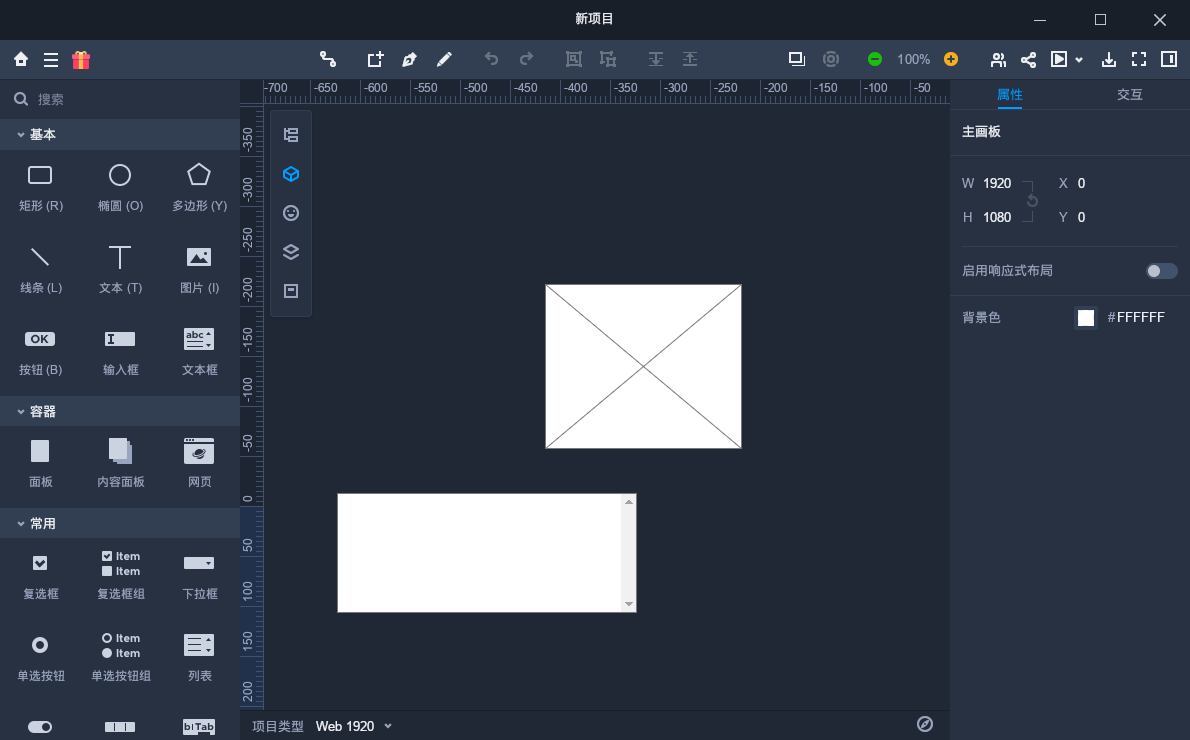Select the pencil drawing tool
This screenshot has width=1190, height=740.
pos(444,60)
